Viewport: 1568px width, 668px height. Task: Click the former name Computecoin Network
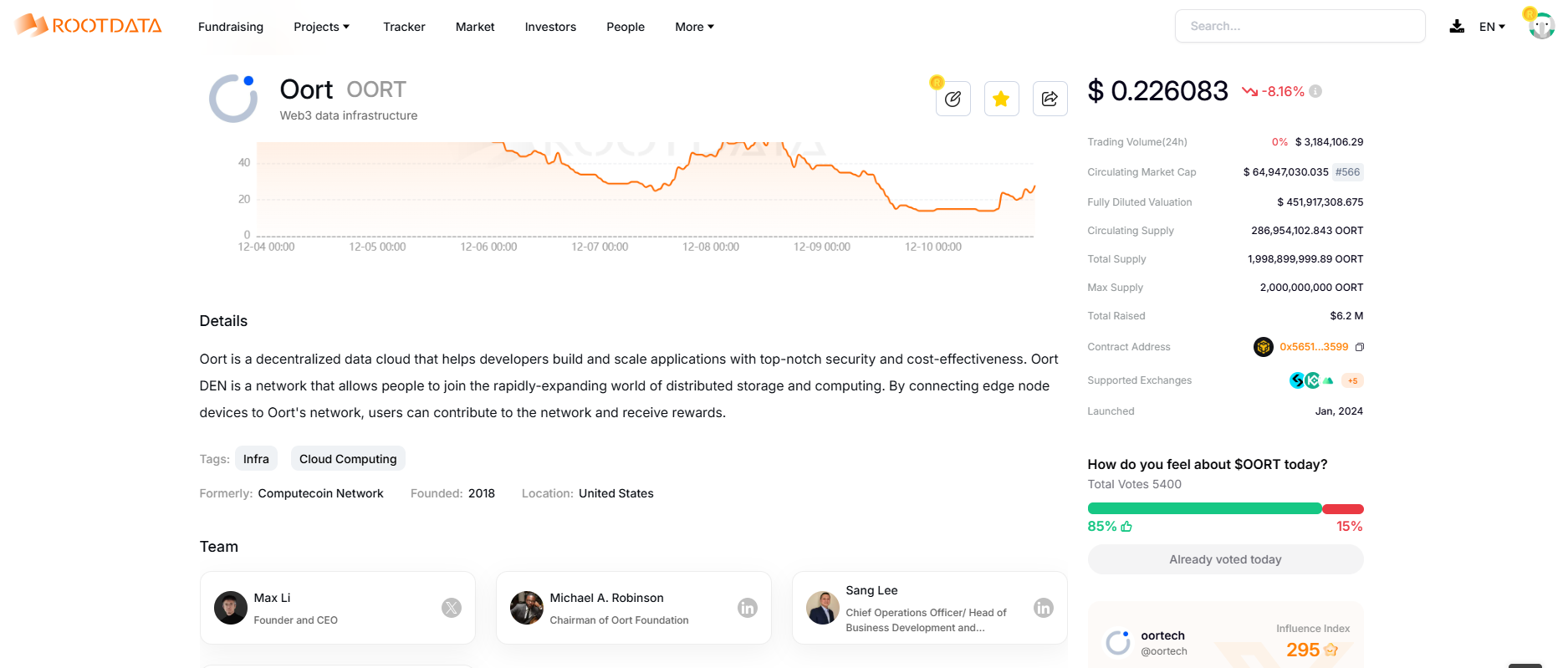click(x=320, y=493)
